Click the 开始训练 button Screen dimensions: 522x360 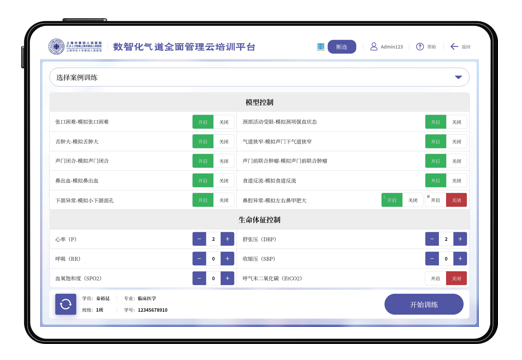pos(424,304)
